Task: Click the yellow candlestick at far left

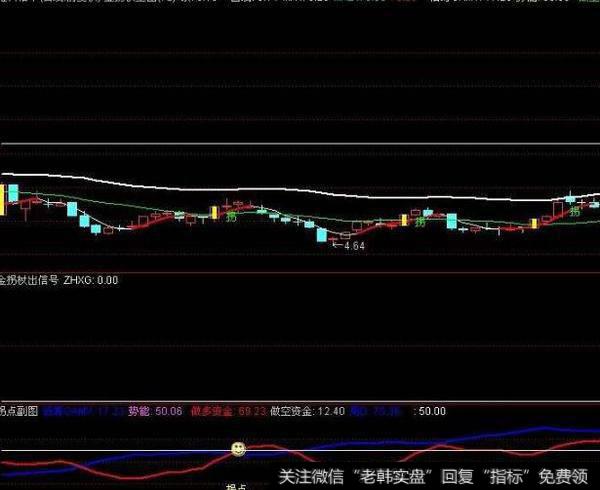Action: click(x=3, y=197)
